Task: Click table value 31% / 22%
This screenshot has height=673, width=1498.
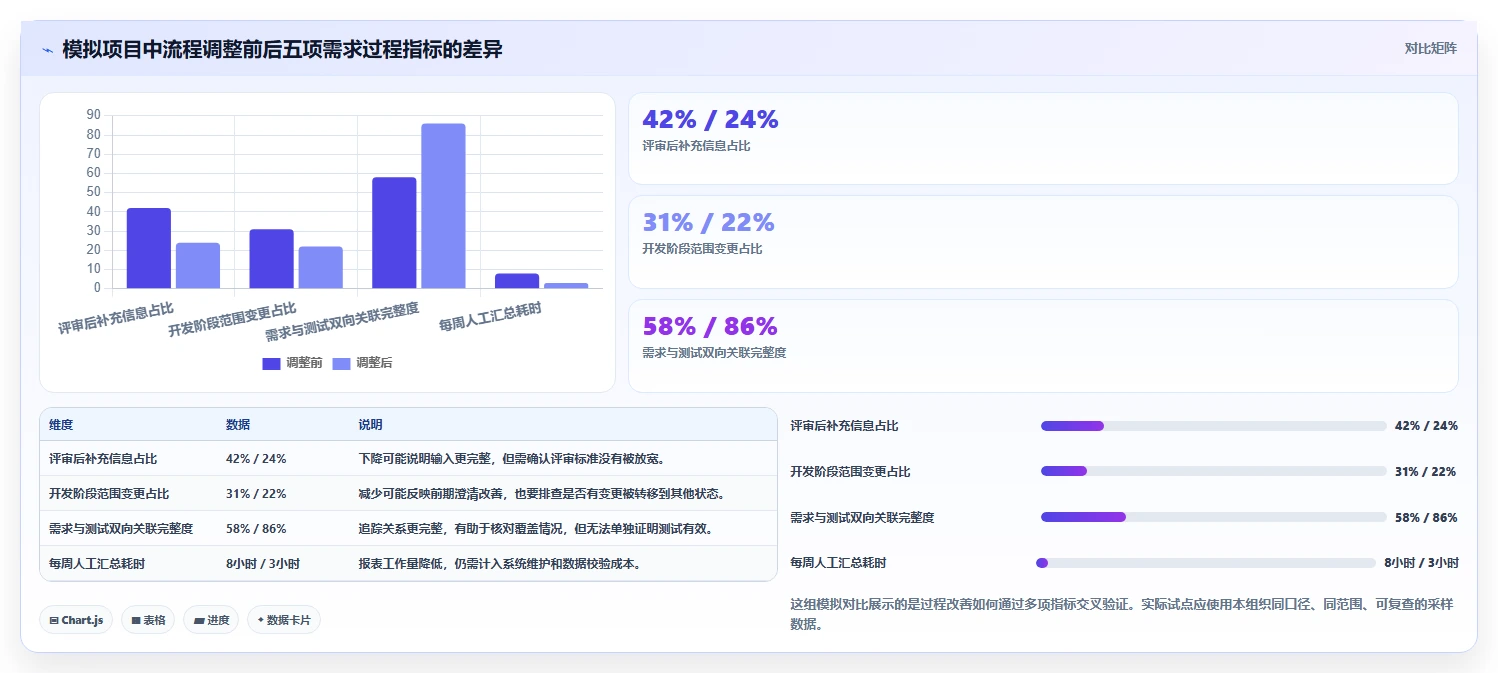Action: point(256,494)
